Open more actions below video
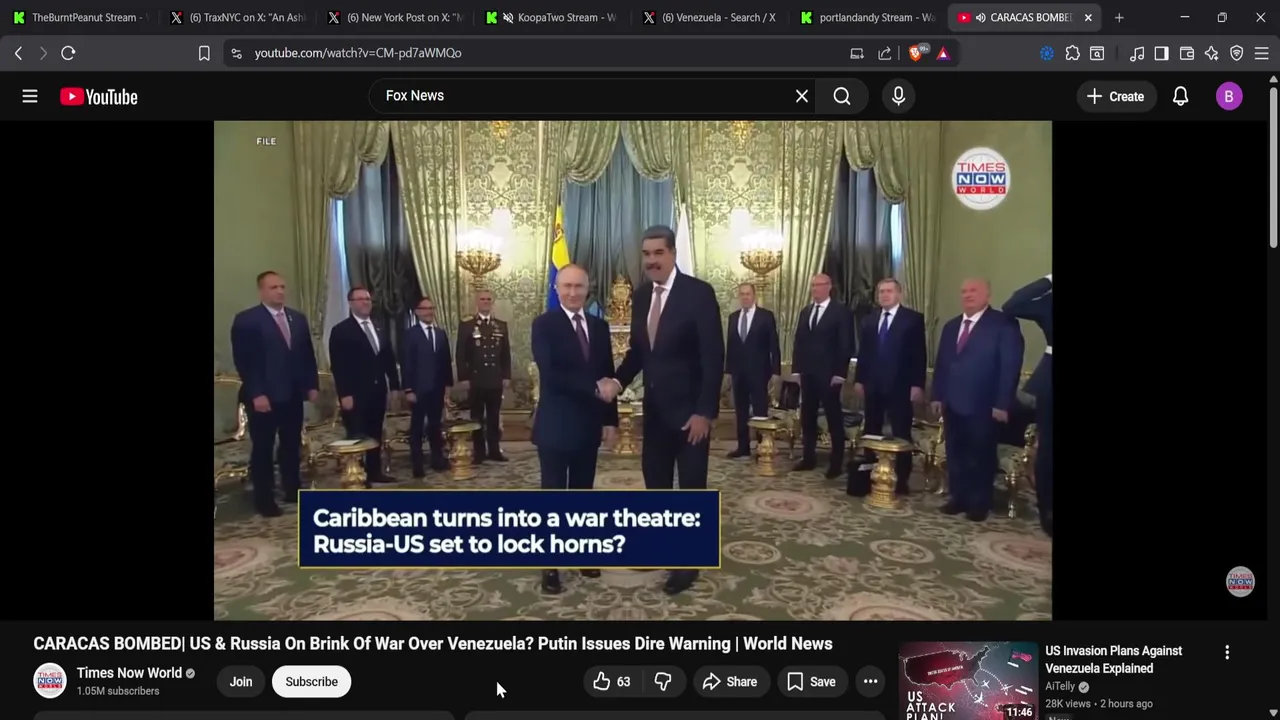 [870, 681]
